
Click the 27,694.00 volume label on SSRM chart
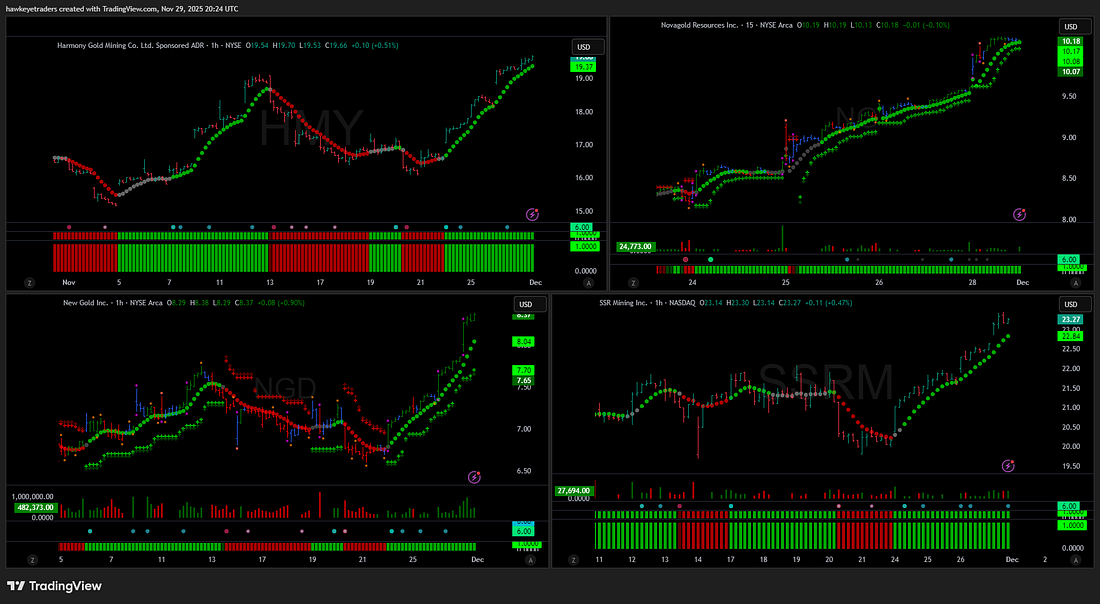(574, 491)
